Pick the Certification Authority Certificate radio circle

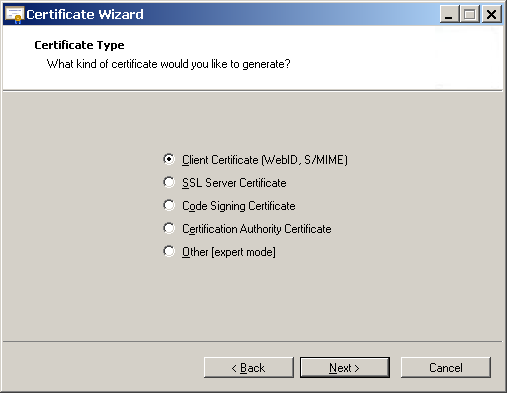169,228
